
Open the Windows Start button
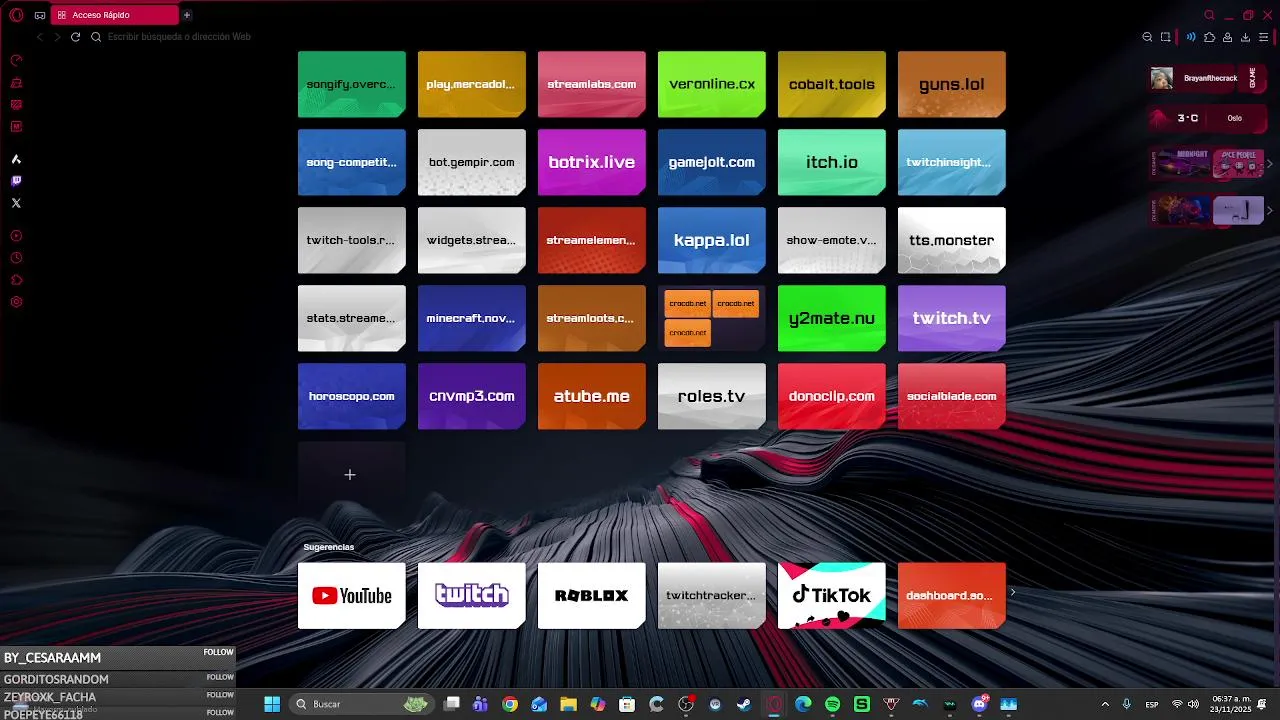pos(272,704)
